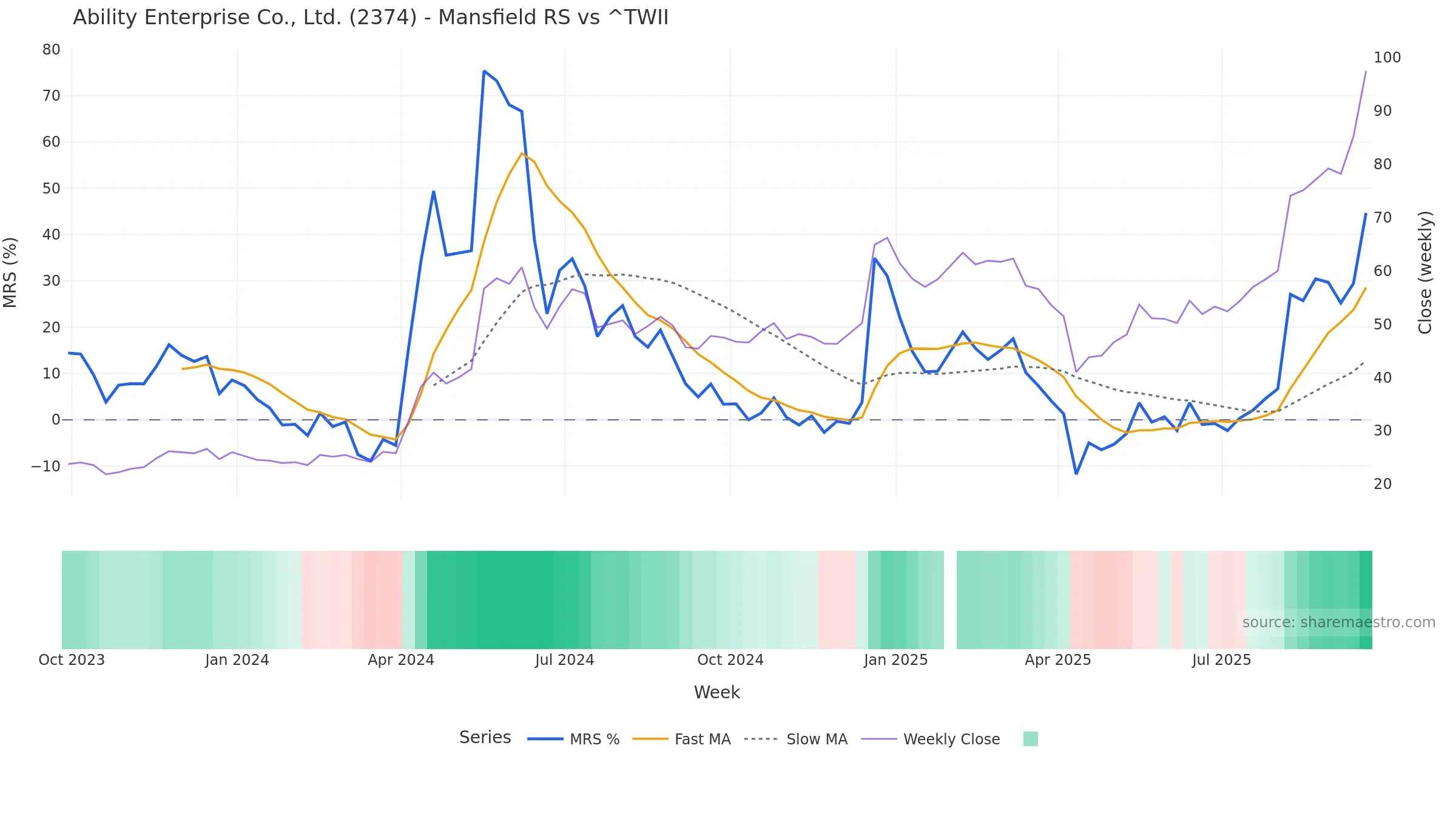Click the Oct 2024 x-axis label
This screenshot has width=1456, height=819.
coord(730,660)
